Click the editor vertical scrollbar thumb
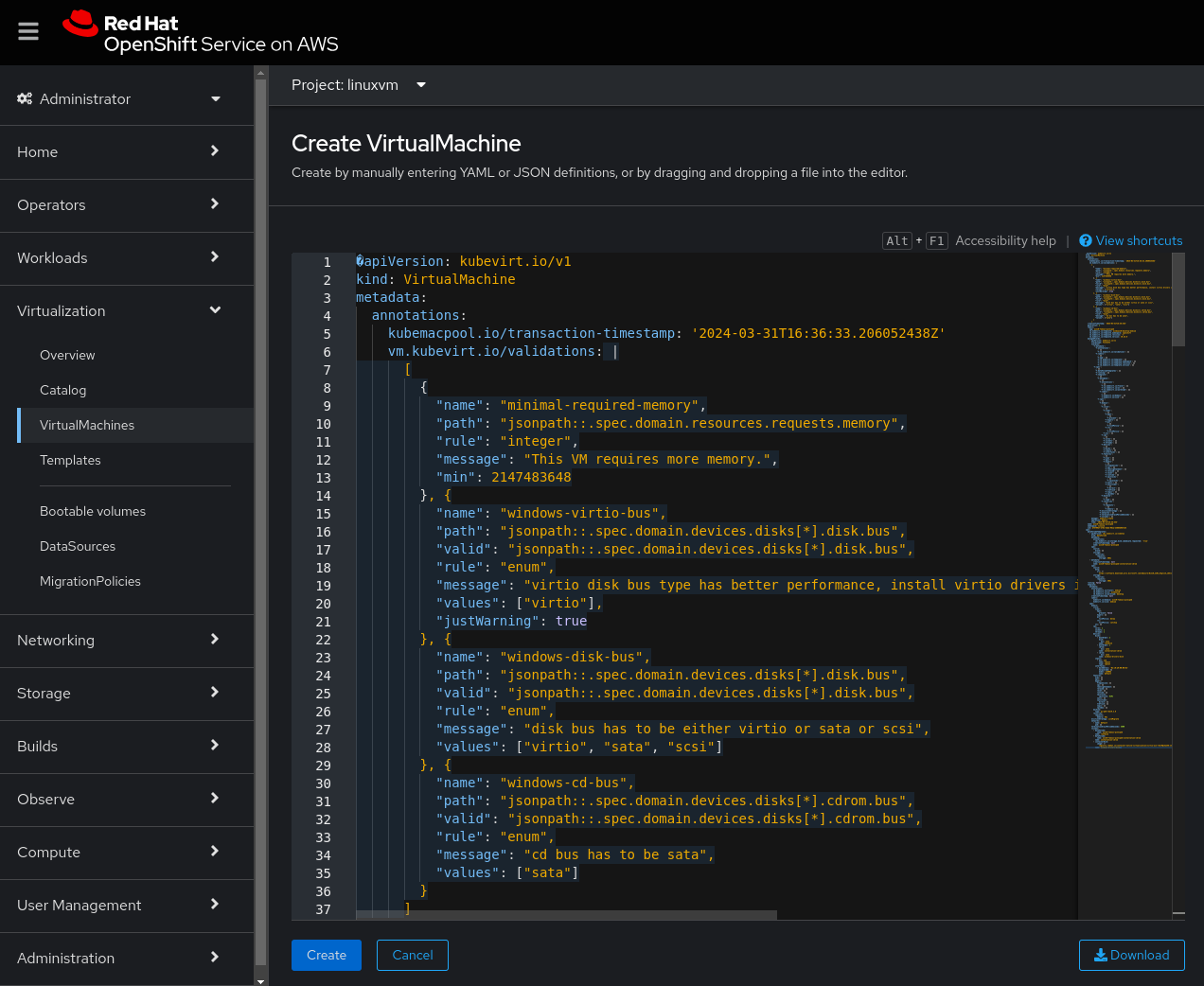 [1178, 299]
